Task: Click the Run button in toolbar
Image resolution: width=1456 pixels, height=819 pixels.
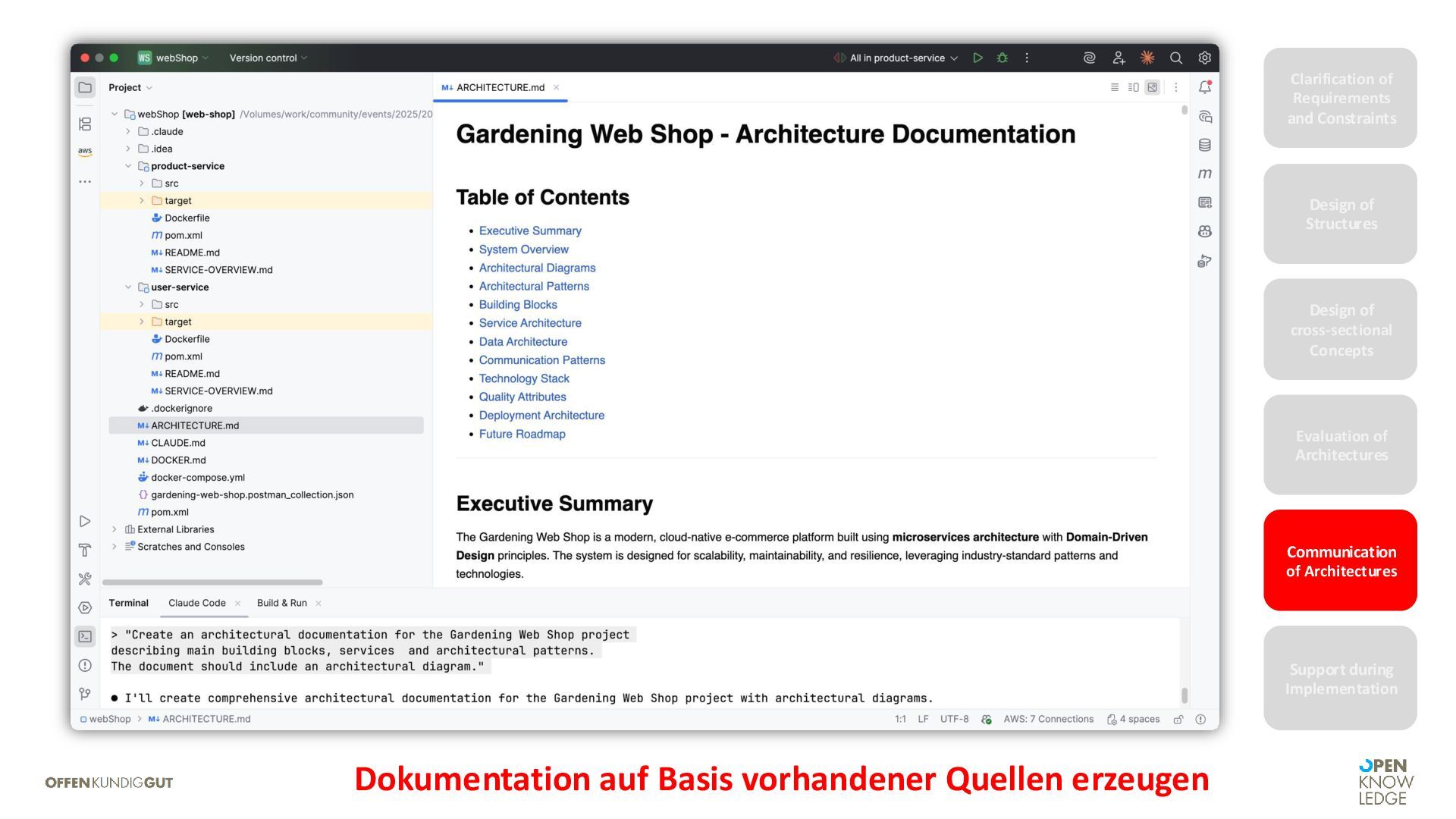Action: click(x=977, y=58)
